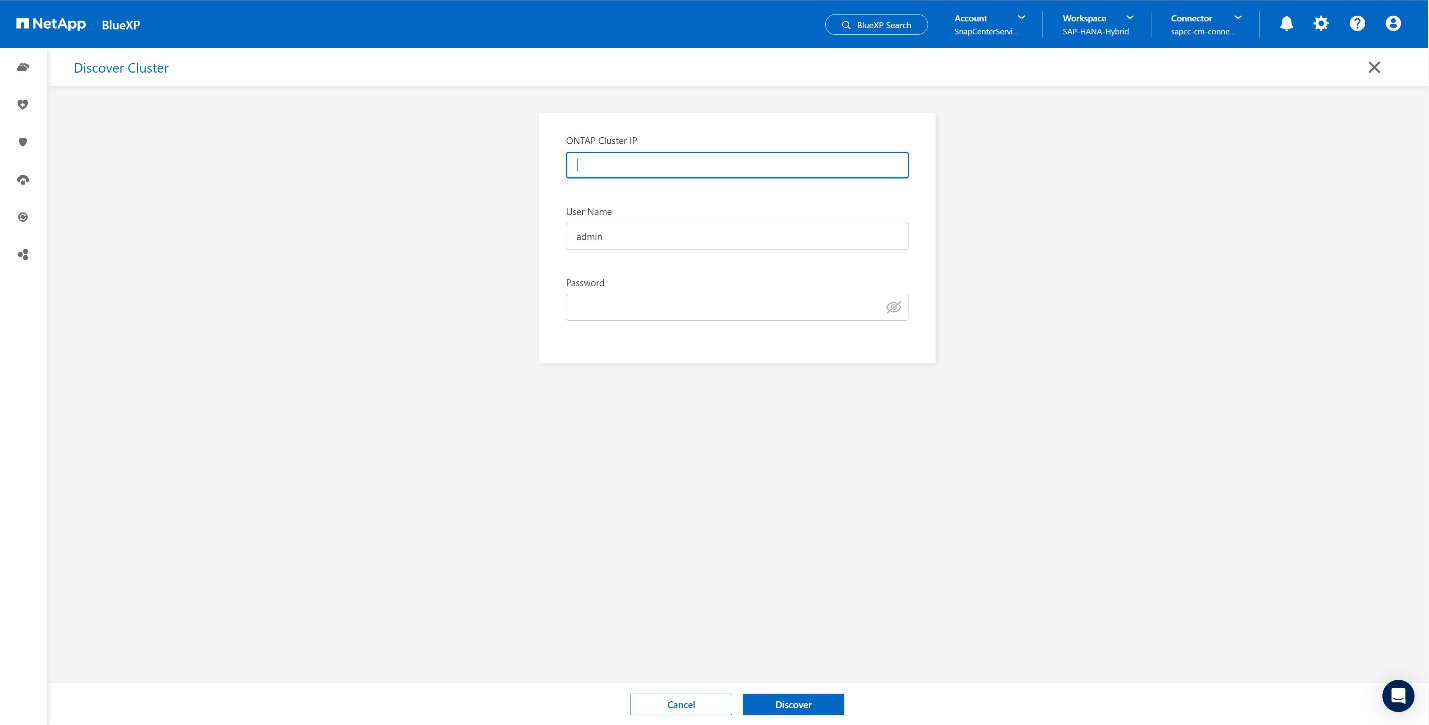Open settings gear icon

[1321, 23]
